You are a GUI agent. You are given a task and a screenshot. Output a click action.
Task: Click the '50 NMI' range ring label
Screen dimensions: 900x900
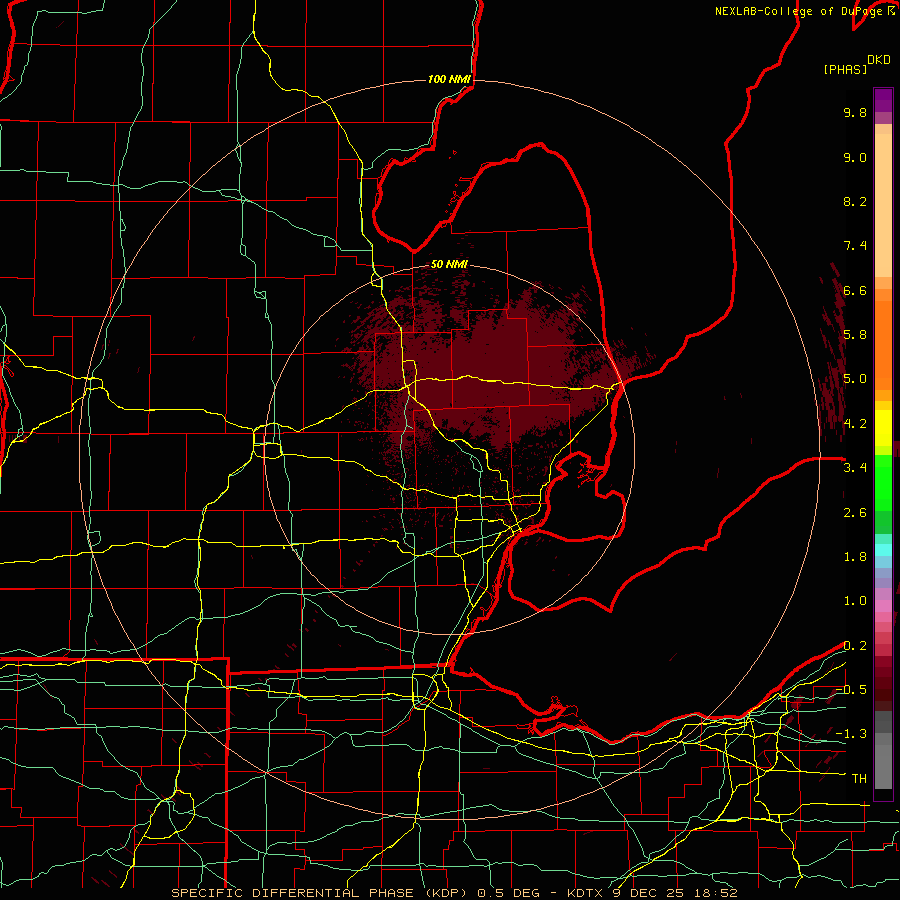pyautogui.click(x=449, y=264)
